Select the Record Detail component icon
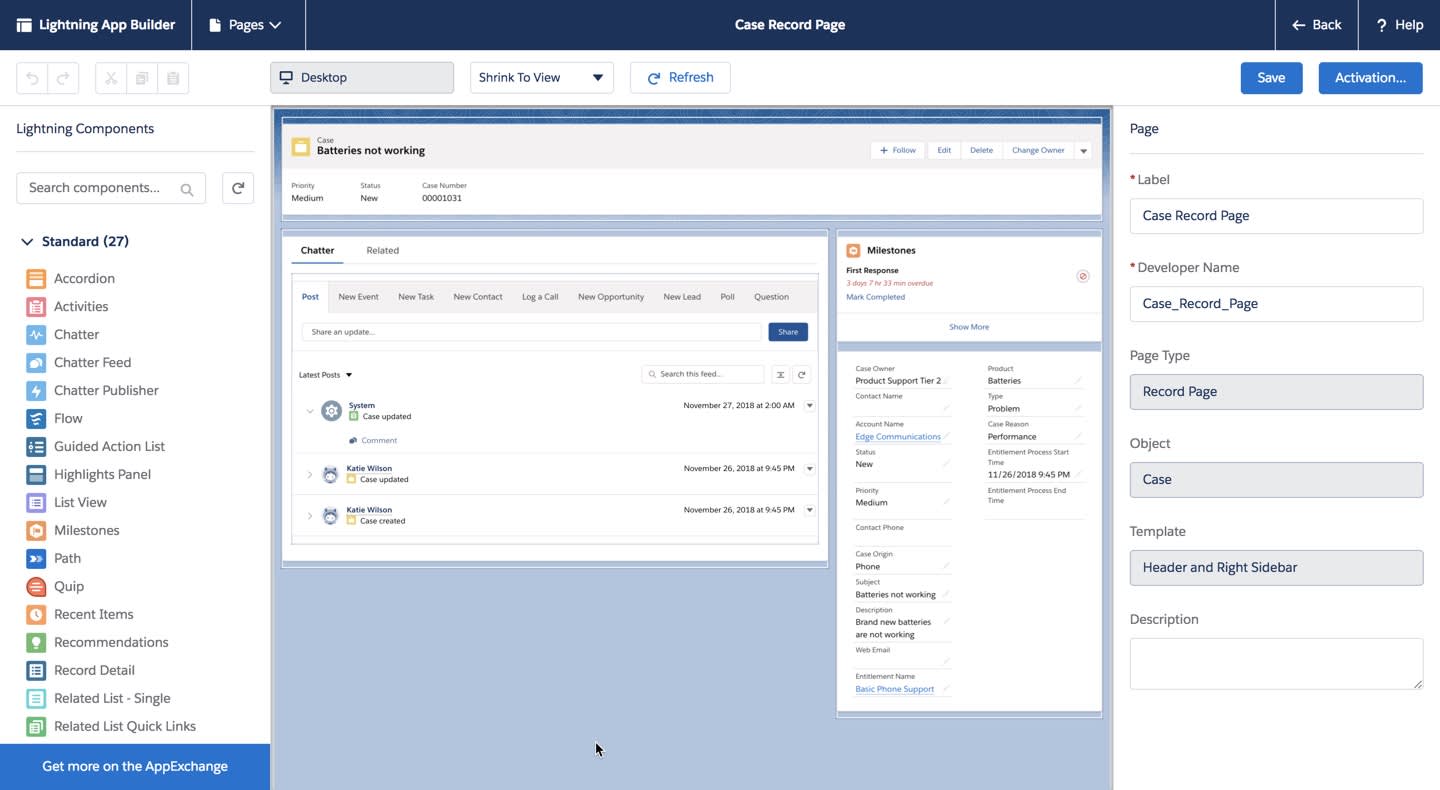 (x=36, y=671)
